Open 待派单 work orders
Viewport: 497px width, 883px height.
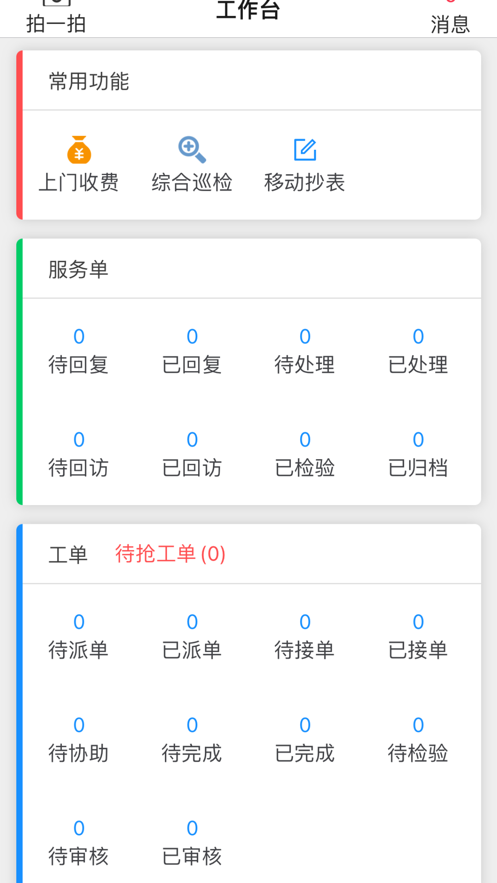(78, 637)
